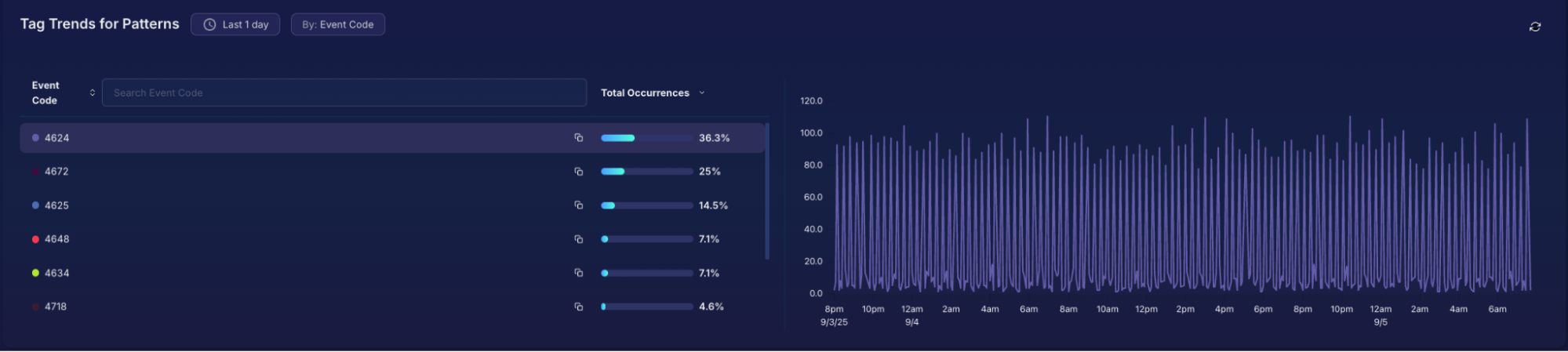Focus the Search Event Code field
Viewport: 1568px width, 352px height.
click(x=344, y=93)
